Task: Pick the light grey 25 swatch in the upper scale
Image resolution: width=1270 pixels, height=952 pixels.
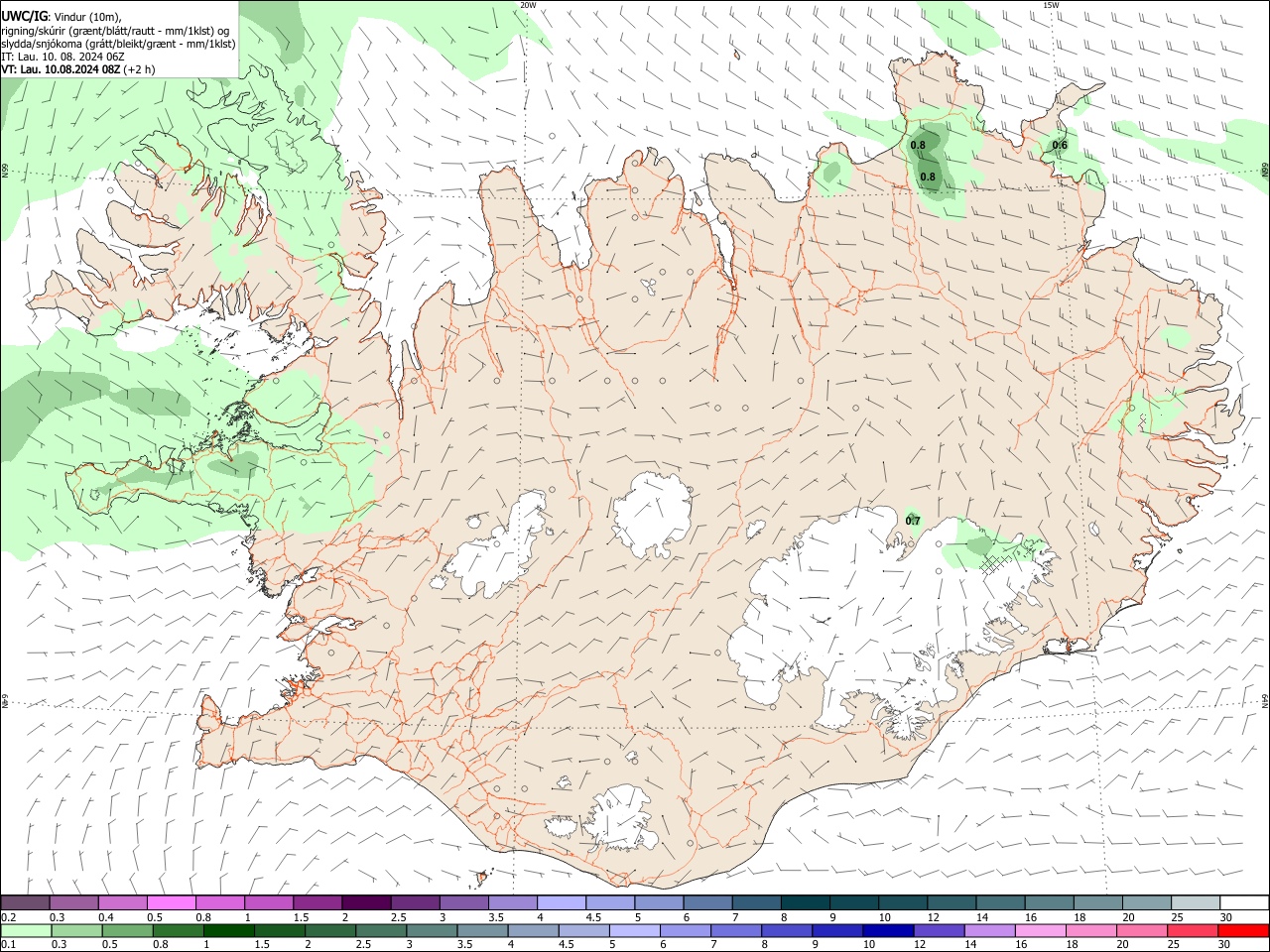Action: click(x=1195, y=903)
